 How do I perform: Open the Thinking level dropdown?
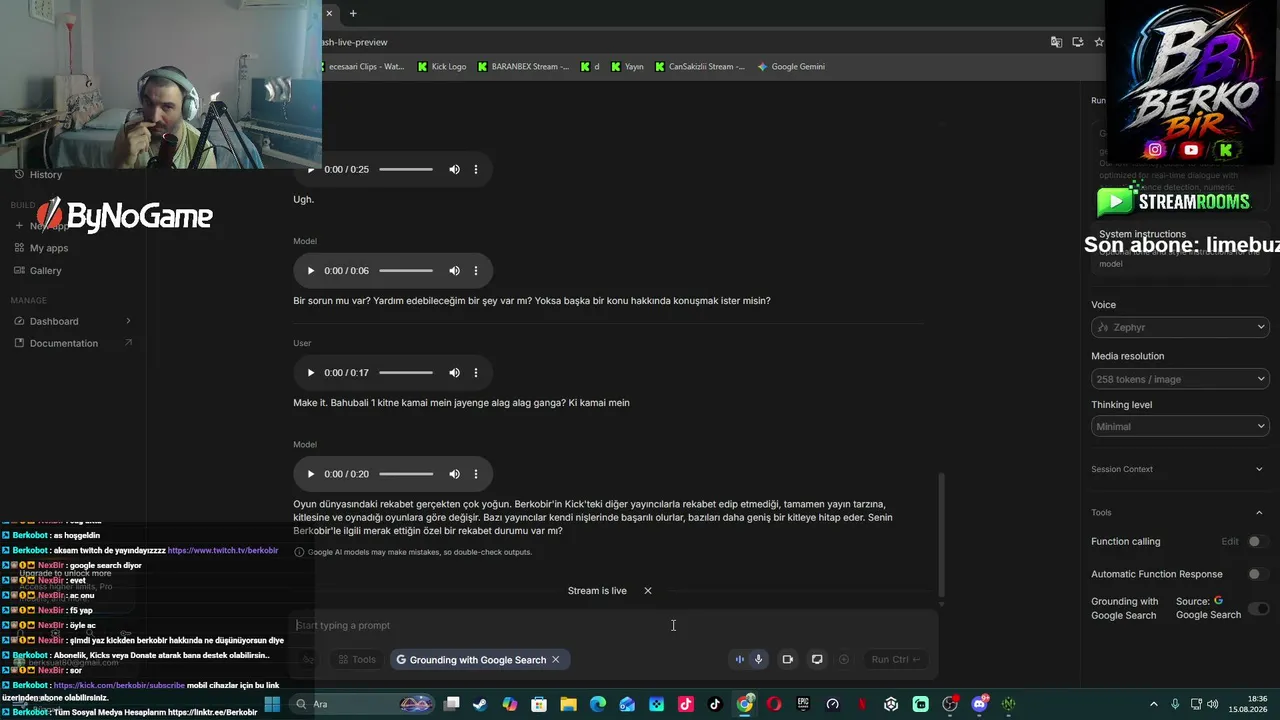1180,426
